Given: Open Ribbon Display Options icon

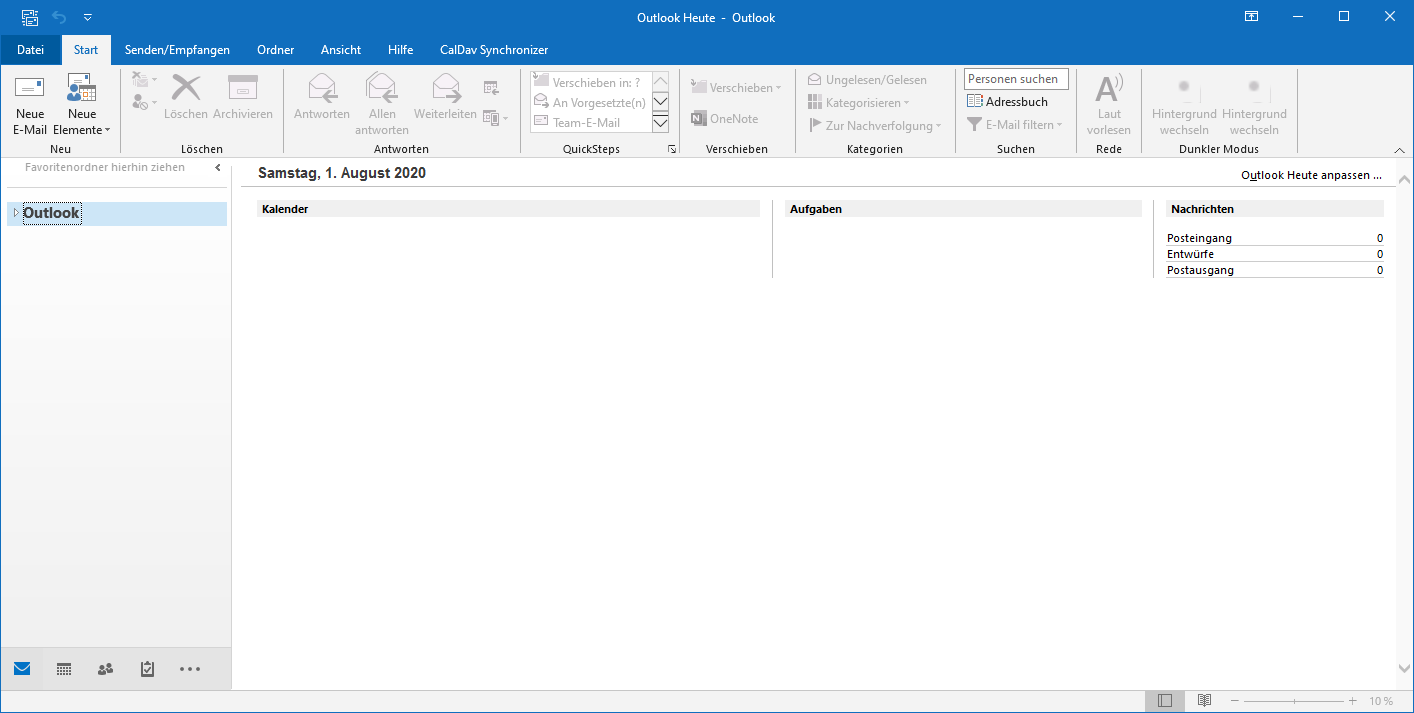Looking at the screenshot, I should click(x=1251, y=17).
